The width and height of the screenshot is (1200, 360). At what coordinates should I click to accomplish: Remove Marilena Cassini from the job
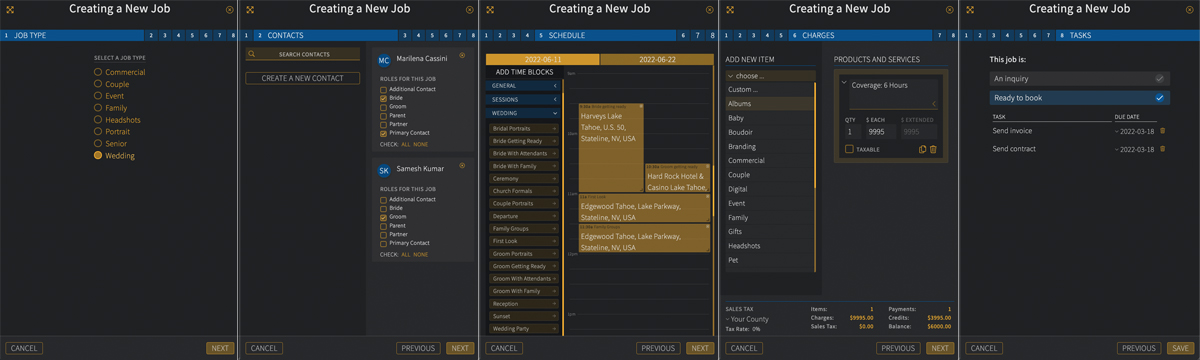(x=462, y=56)
